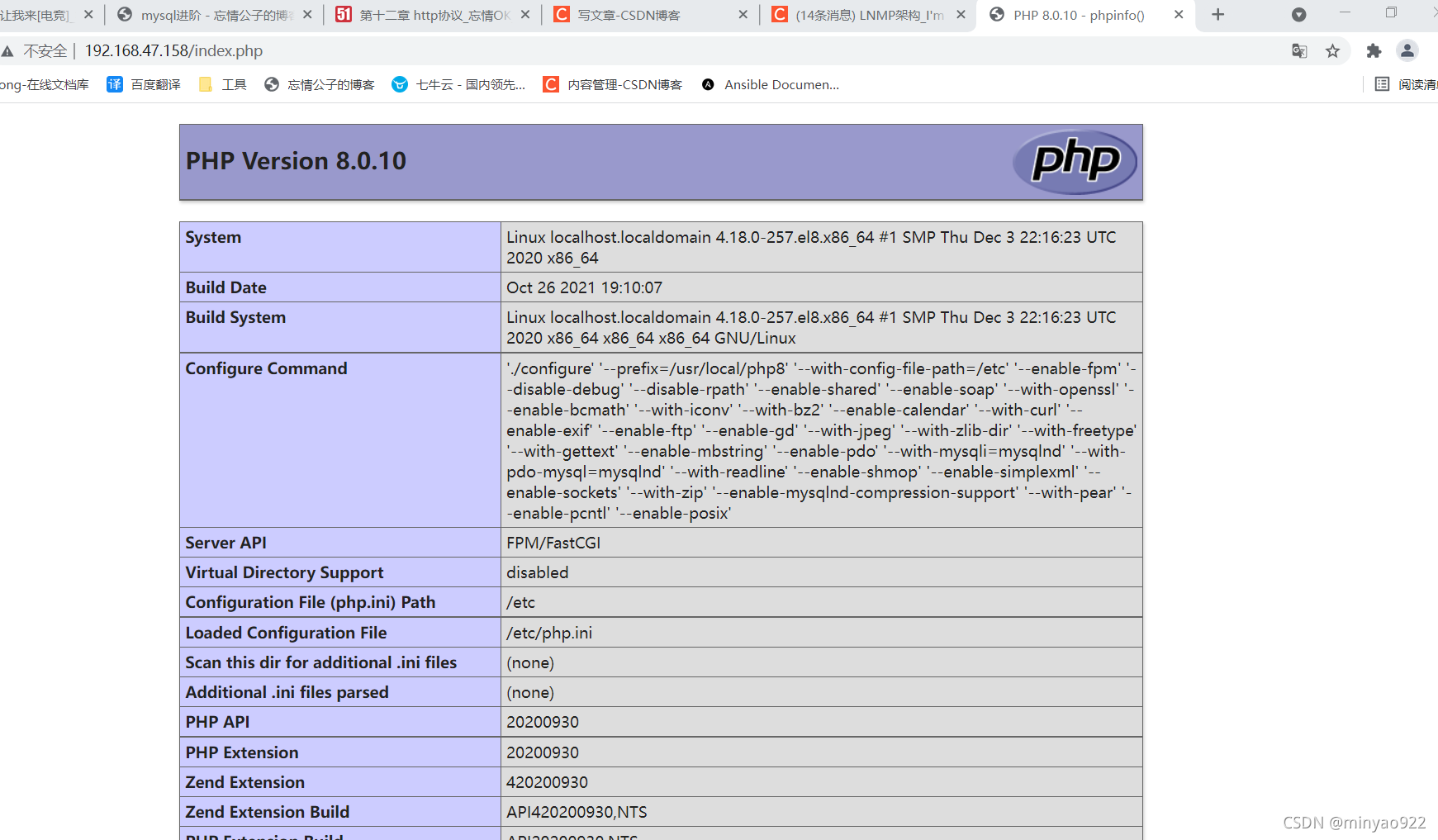Open 百度翻译 bookmark

pos(144,85)
